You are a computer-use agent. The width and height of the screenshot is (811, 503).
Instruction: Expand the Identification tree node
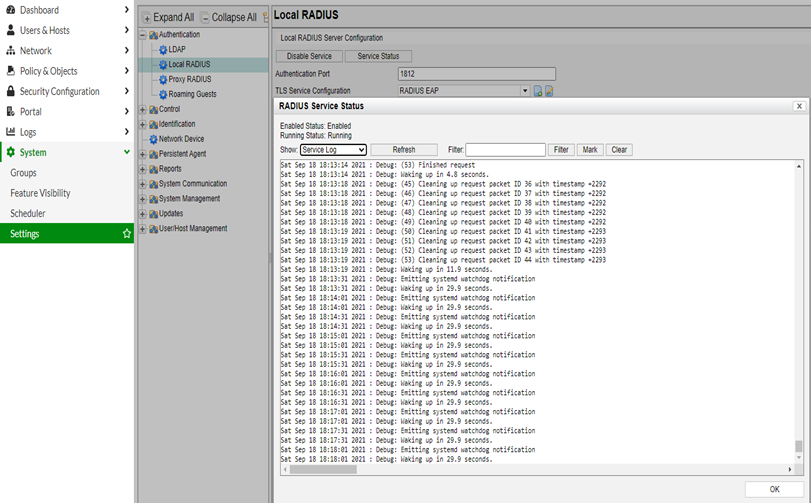tap(143, 125)
